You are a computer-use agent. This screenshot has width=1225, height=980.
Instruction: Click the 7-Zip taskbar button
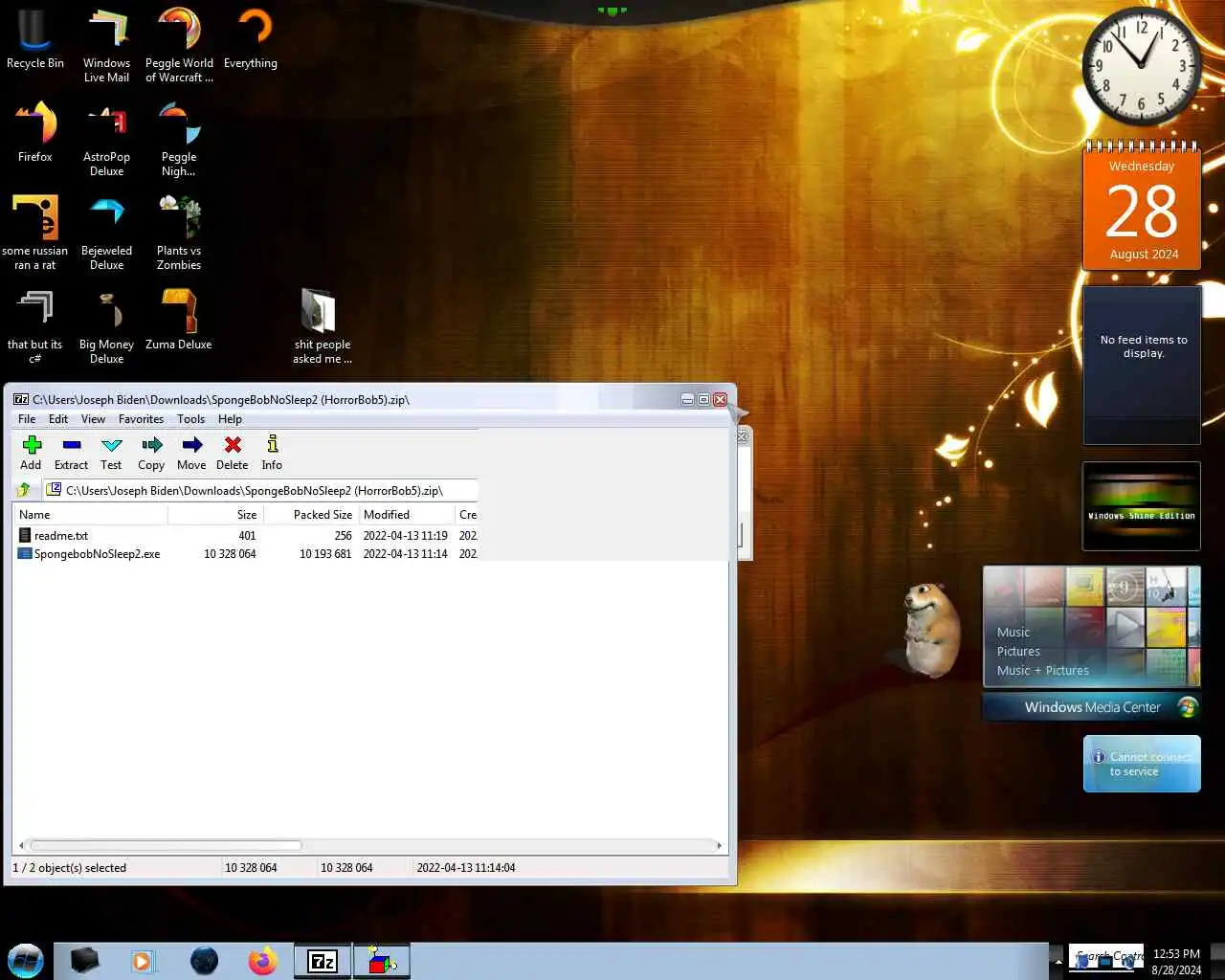click(x=322, y=961)
